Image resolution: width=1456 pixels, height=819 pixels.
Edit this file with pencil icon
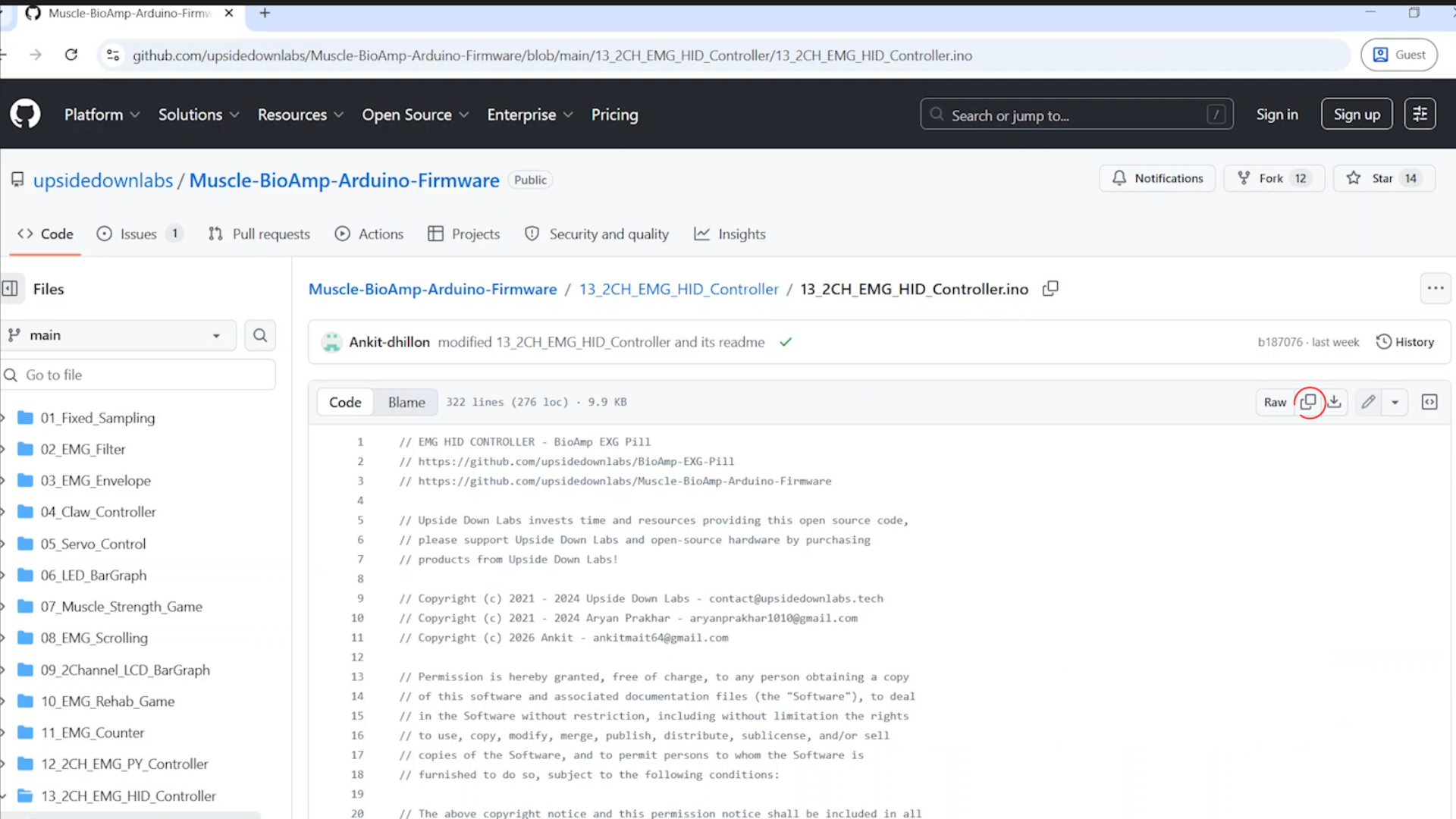tap(1368, 402)
